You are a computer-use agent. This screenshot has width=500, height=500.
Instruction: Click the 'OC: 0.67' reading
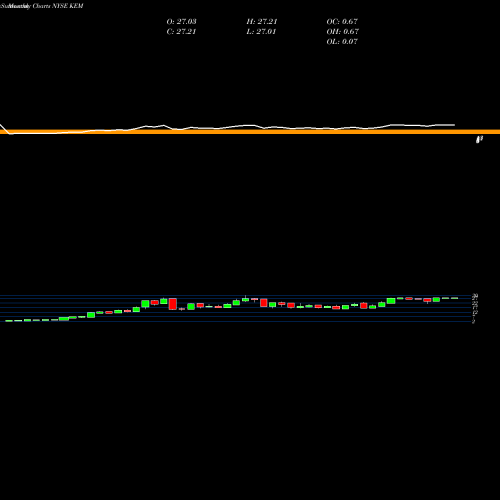click(x=342, y=21)
